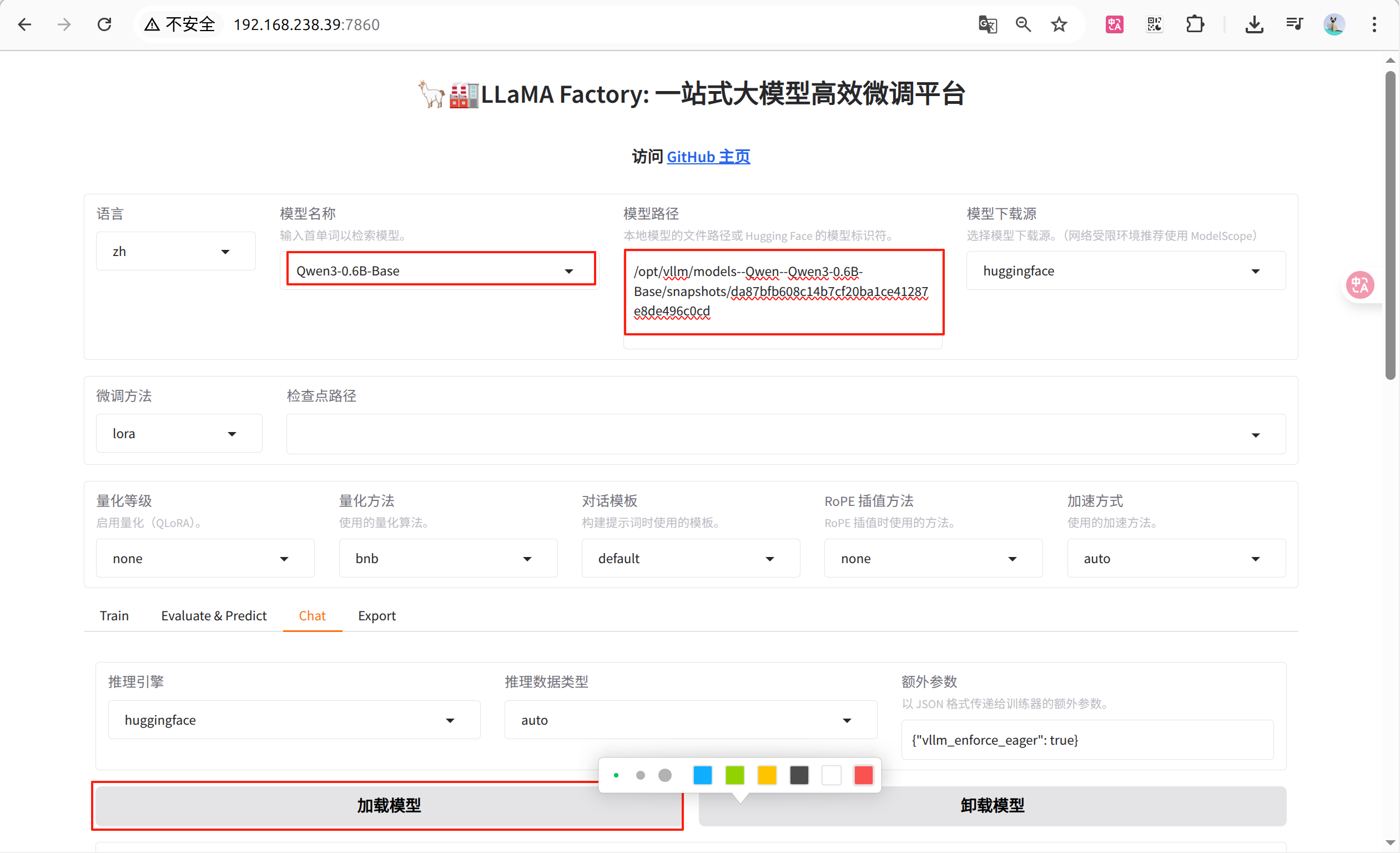Switch to the Export tab
This screenshot has height=853, width=1400.
(377, 615)
